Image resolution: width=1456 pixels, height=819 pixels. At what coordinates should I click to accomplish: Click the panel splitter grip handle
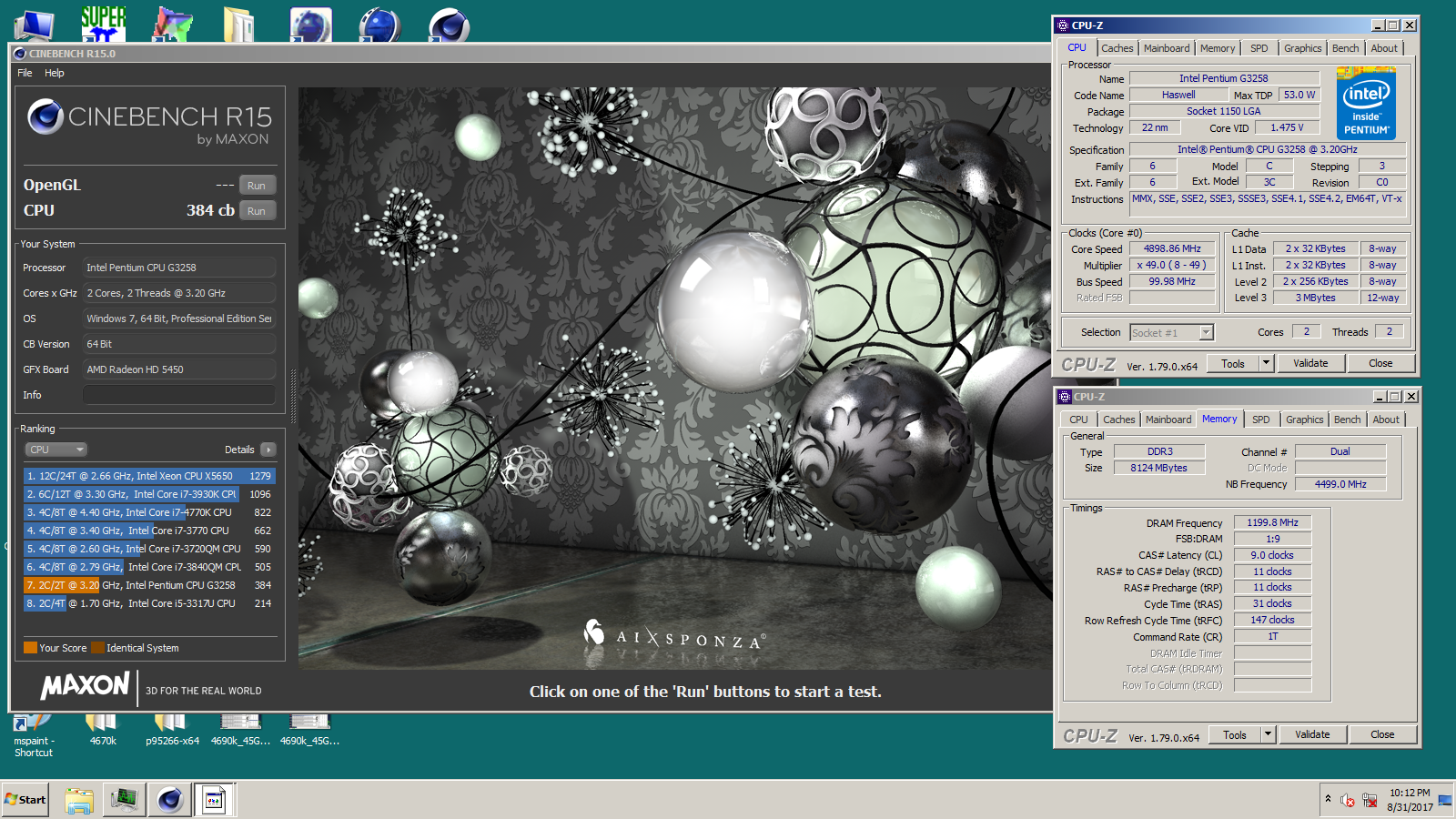pyautogui.click(x=293, y=396)
